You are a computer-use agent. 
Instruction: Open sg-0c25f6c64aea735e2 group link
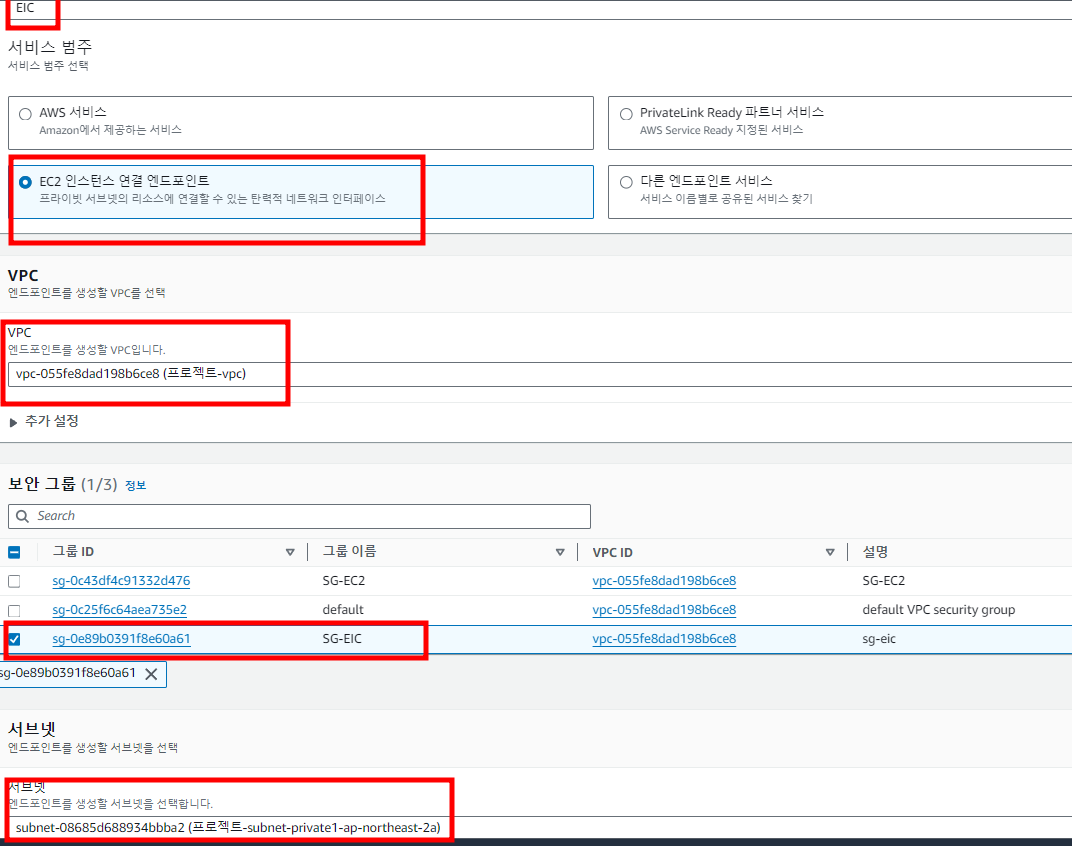pos(119,609)
